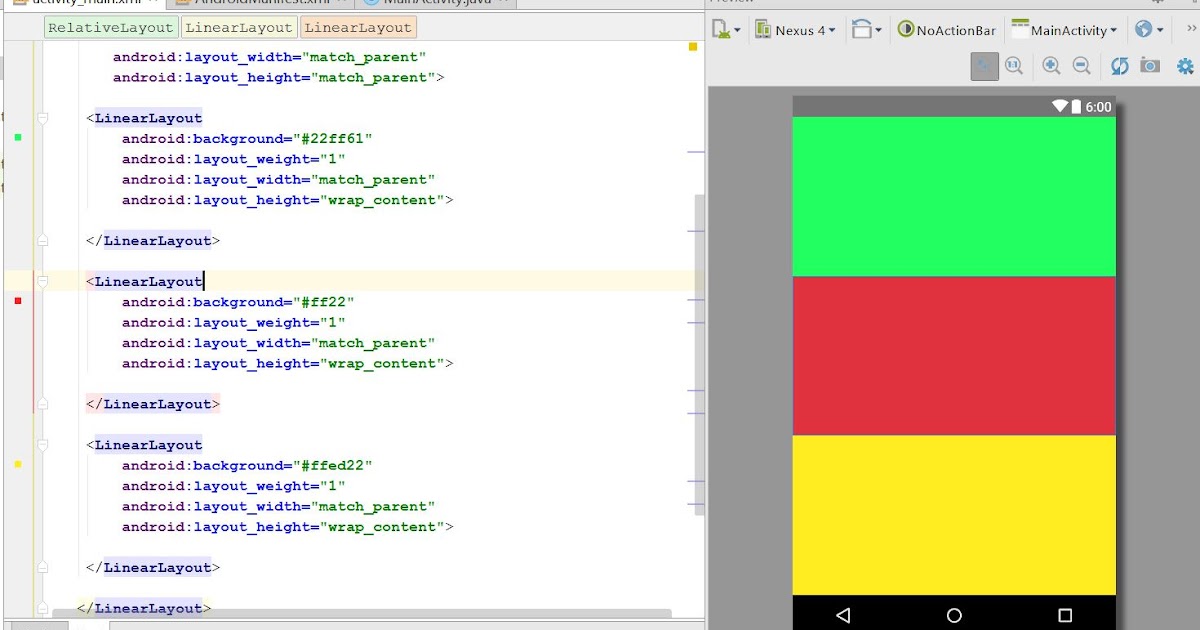Open preview settings gear

coord(1185,67)
